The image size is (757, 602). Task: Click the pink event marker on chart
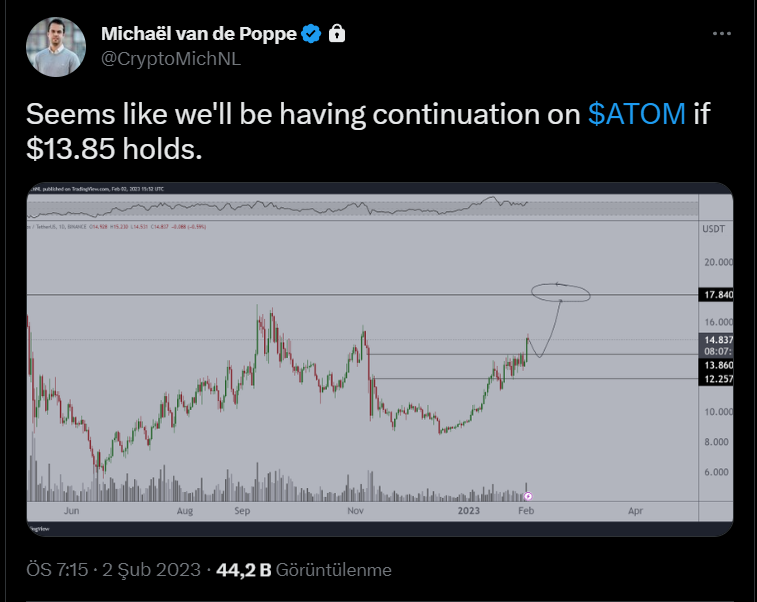coord(528,495)
